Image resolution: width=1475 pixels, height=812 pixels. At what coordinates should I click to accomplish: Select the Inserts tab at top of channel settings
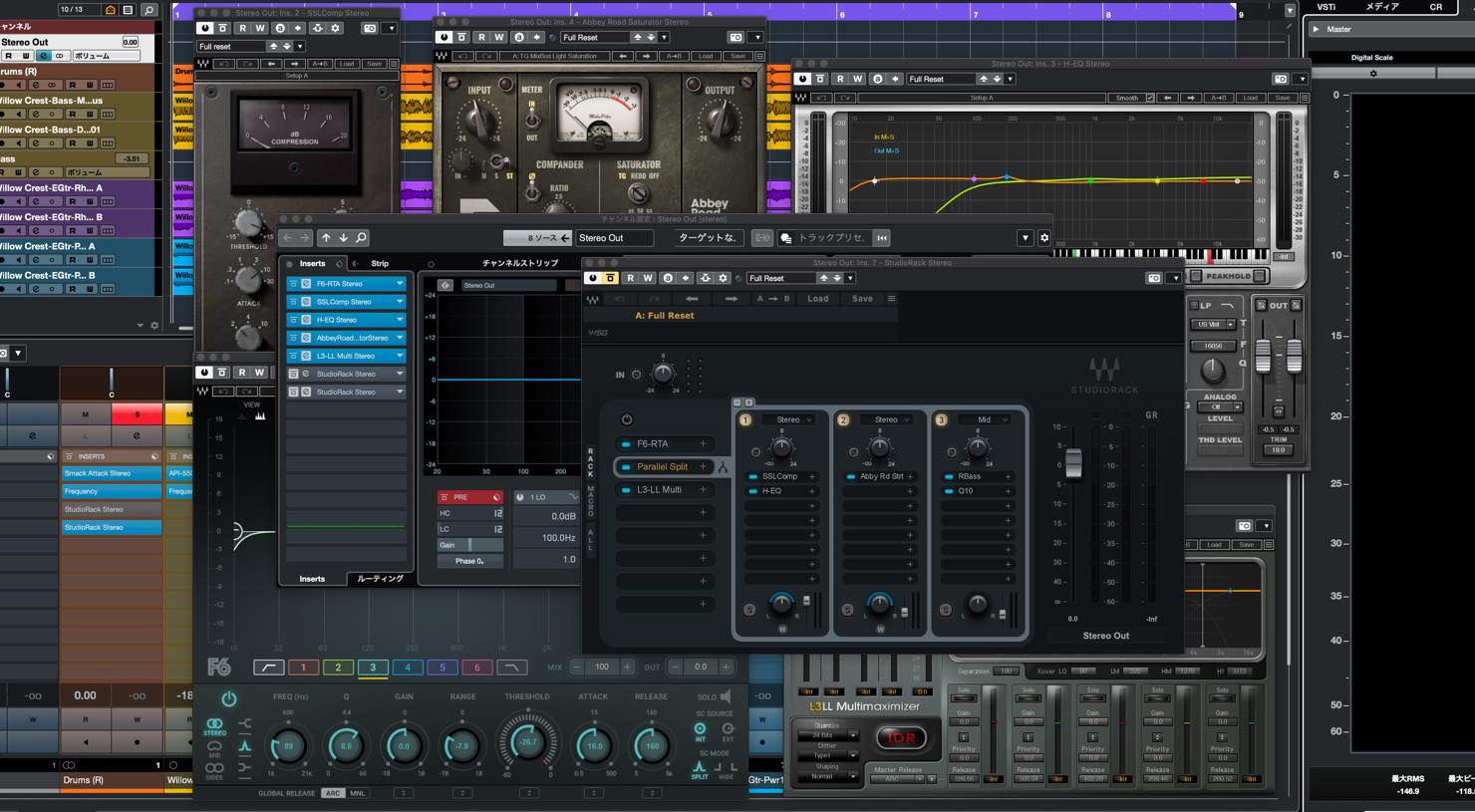(x=312, y=264)
